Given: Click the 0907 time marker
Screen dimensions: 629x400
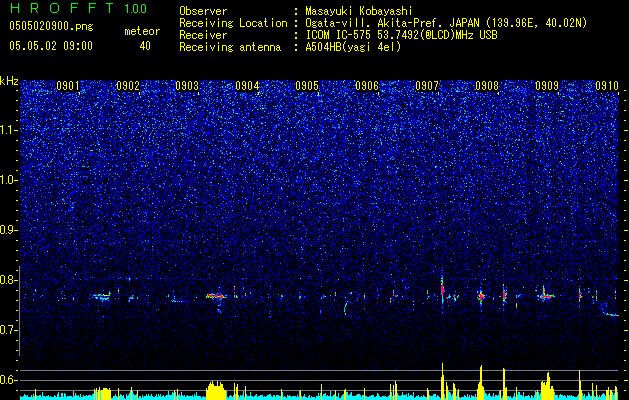Looking at the screenshot, I should point(427,86).
